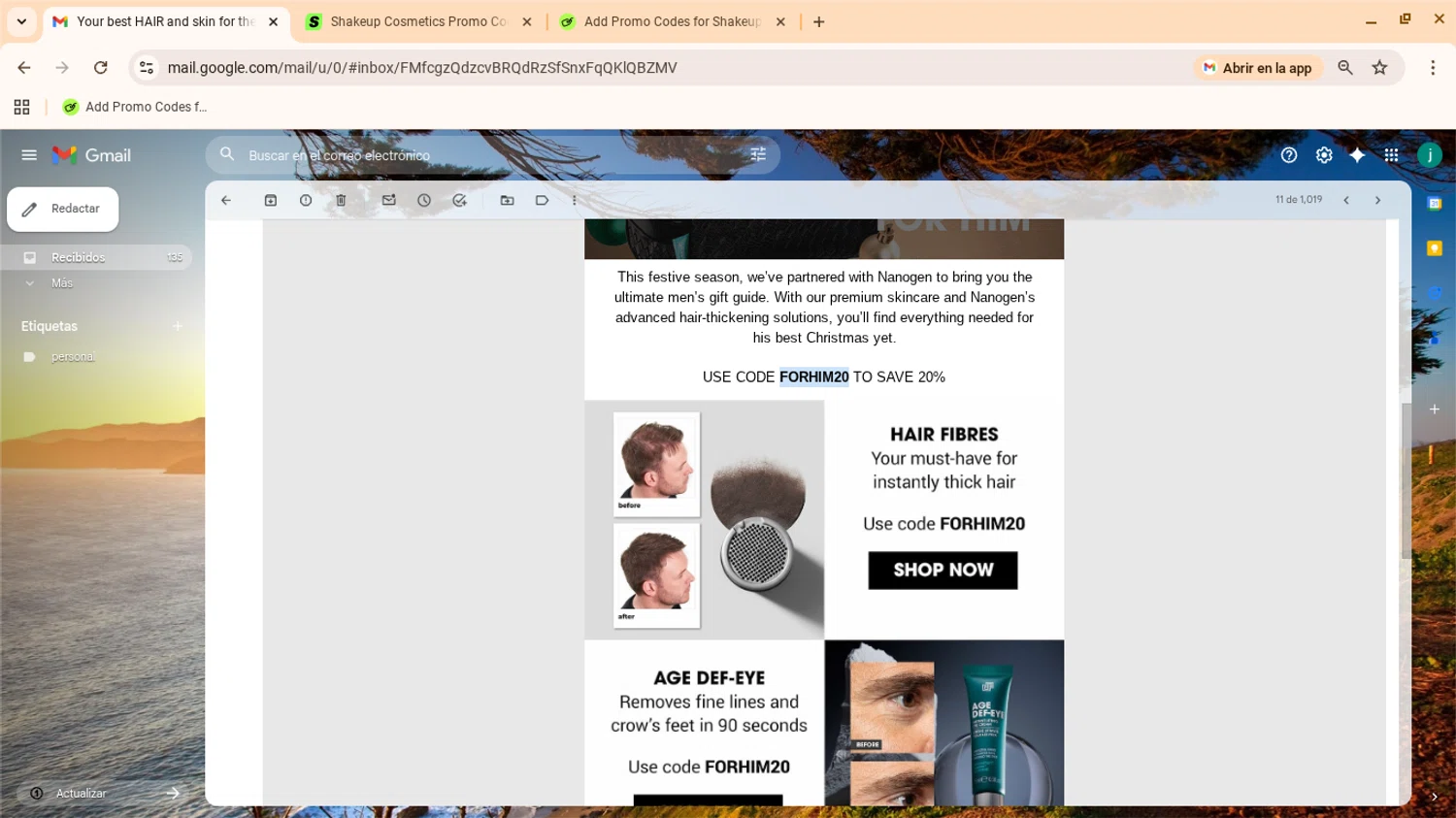Move email to folder icon
The height and width of the screenshot is (818, 1456).
click(x=507, y=200)
